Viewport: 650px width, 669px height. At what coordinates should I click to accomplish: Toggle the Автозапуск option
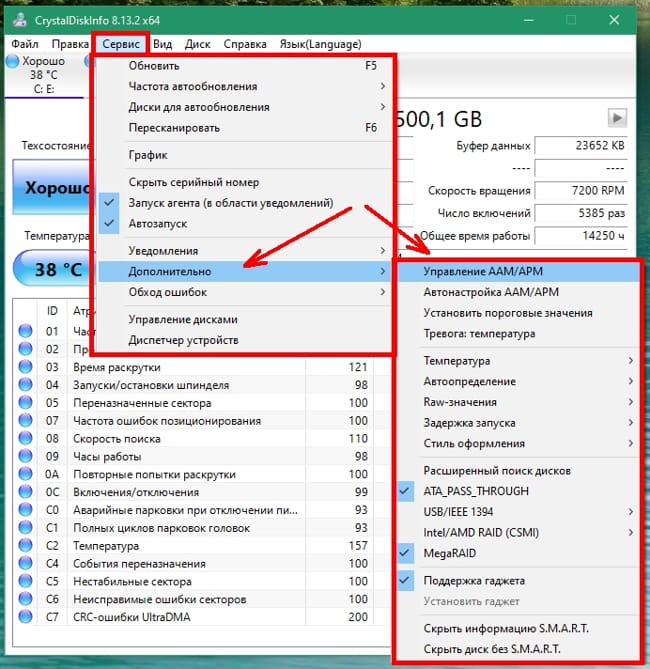(245, 224)
